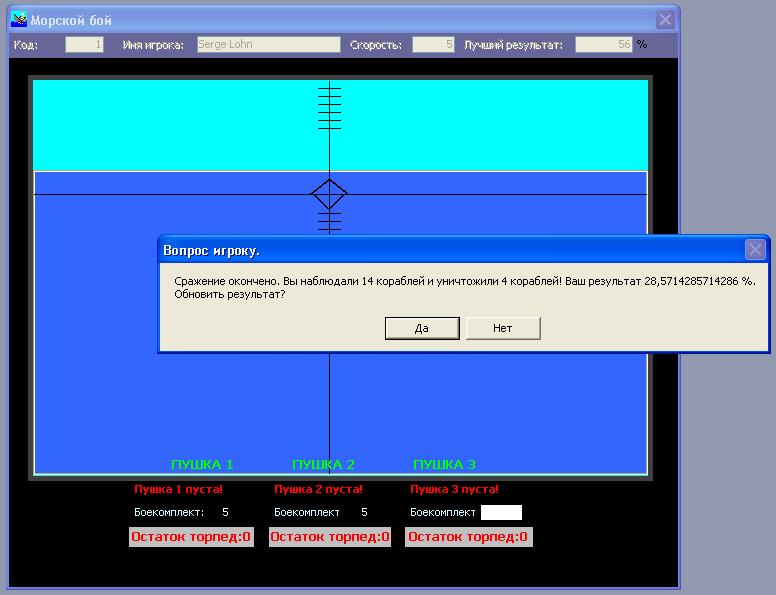Click the Боекомплект value 5 for gun 1
This screenshot has width=776, height=595.
[x=225, y=512]
